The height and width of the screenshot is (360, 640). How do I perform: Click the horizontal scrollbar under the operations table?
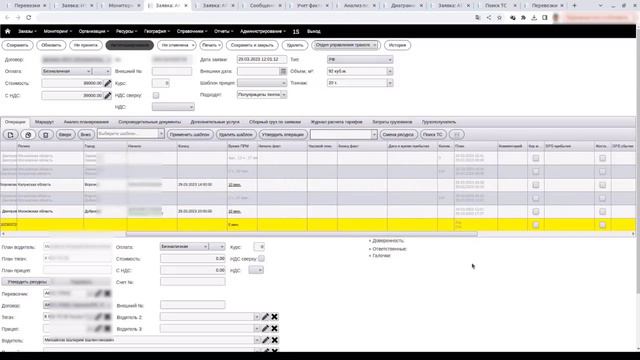(x=302, y=234)
